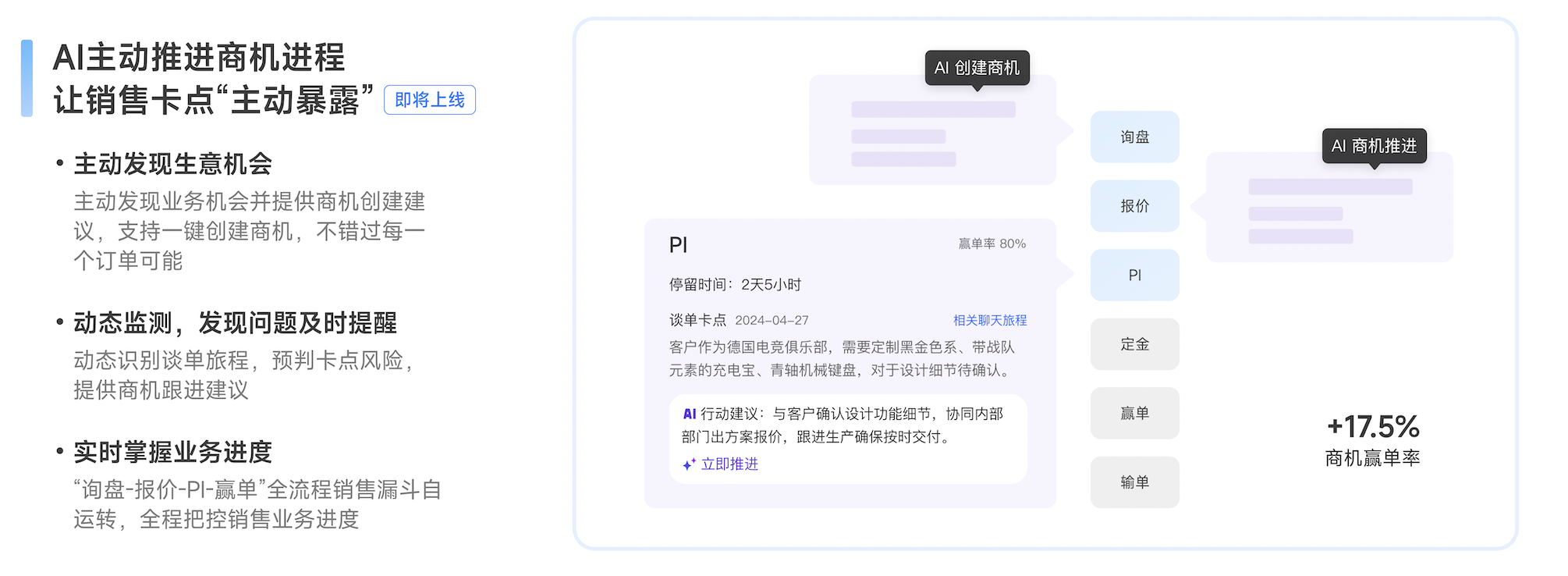Click the 主动发现生意机会 heading

click(172, 164)
